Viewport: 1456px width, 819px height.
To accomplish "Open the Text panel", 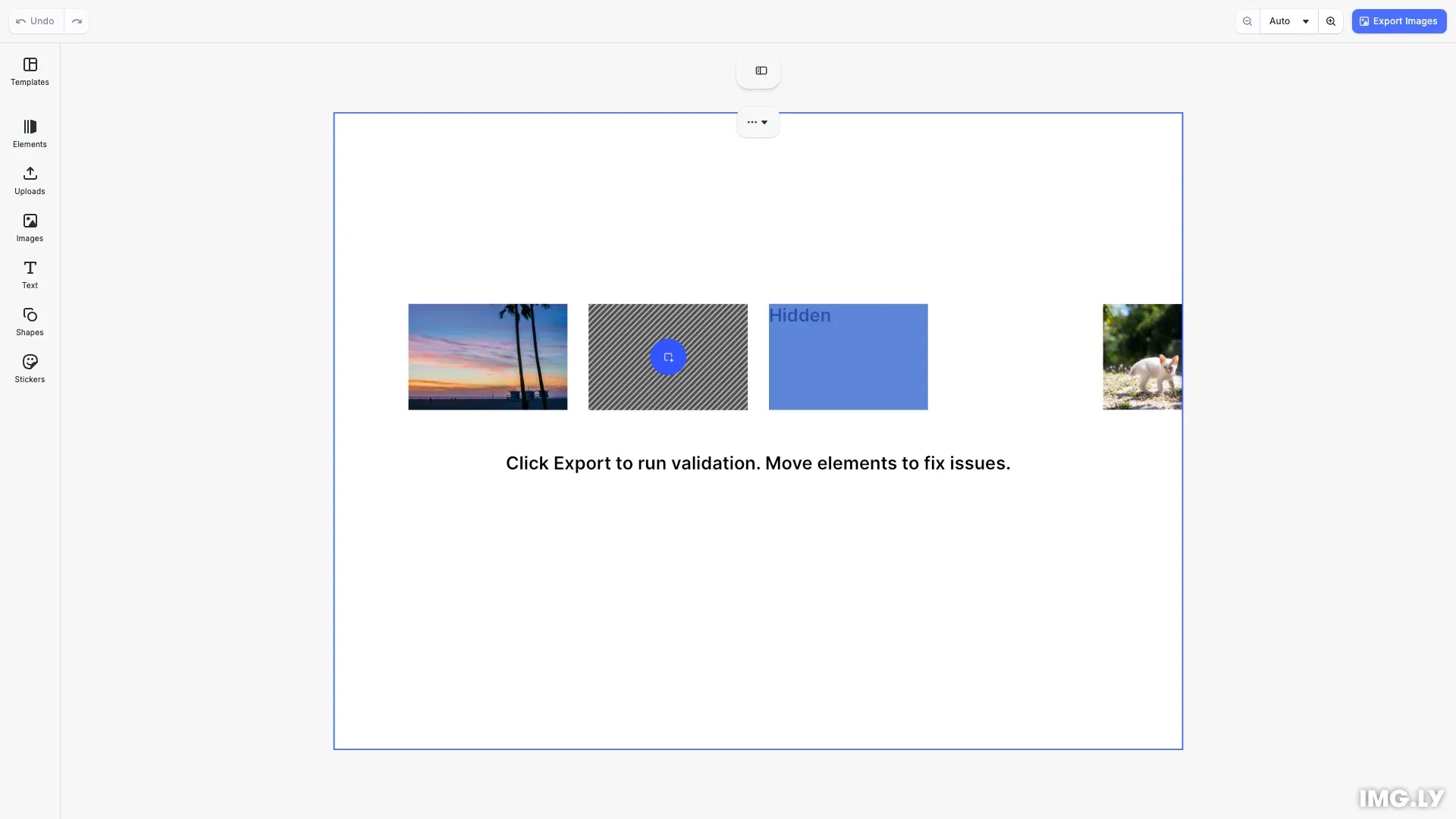I will pos(30,275).
